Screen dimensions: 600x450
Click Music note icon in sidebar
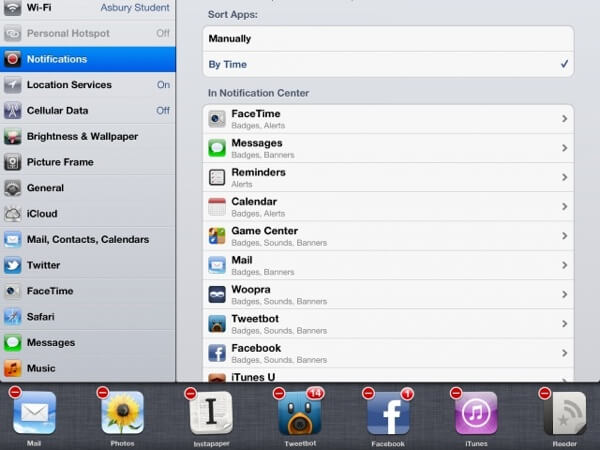13,368
